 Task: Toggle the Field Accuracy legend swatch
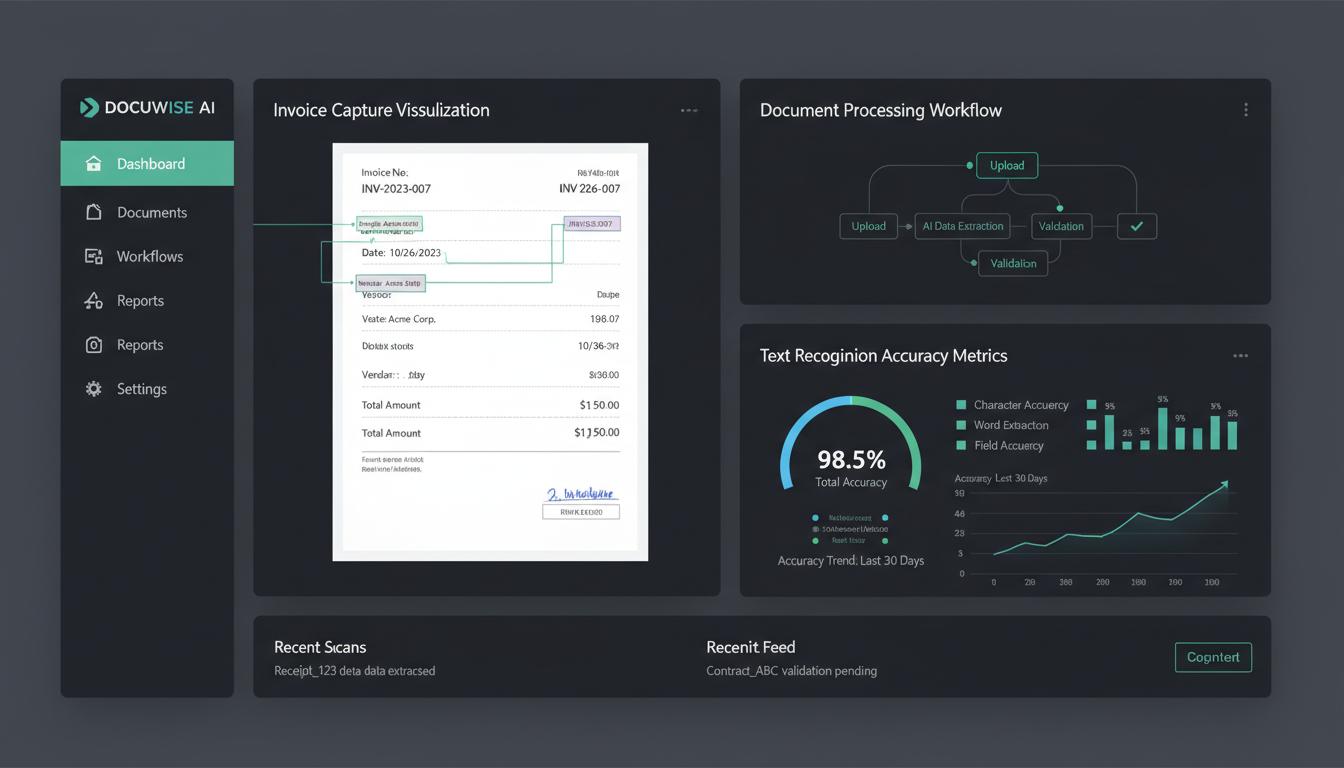point(961,445)
